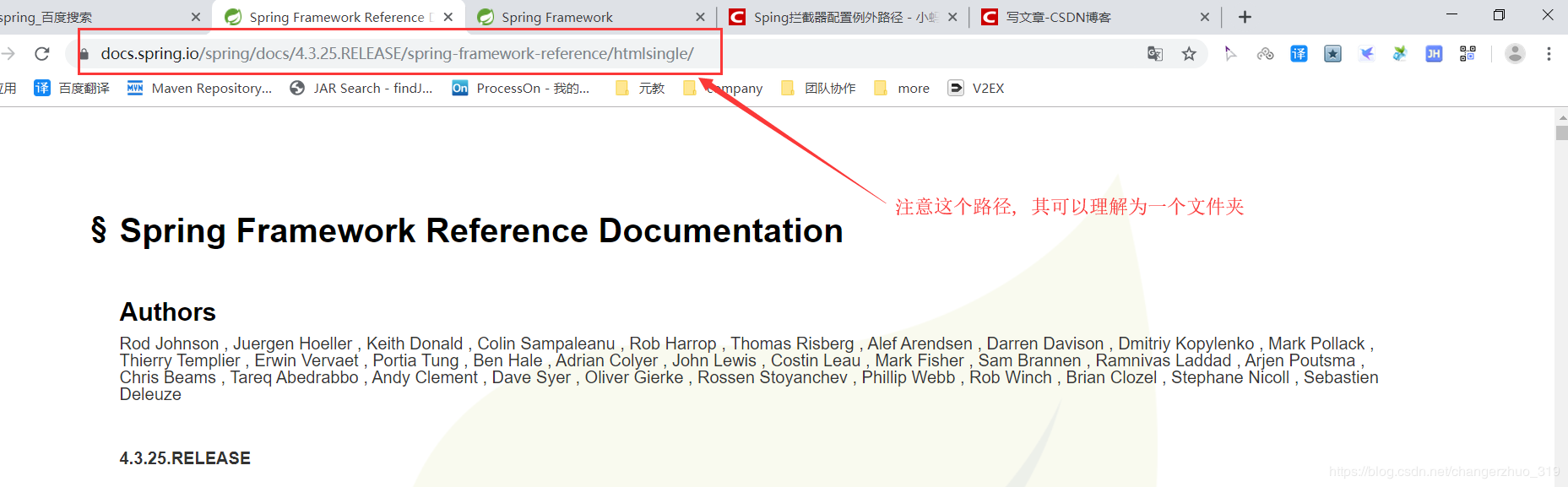The image size is (1568, 487).
Task: Reload the current page
Action: click(41, 54)
